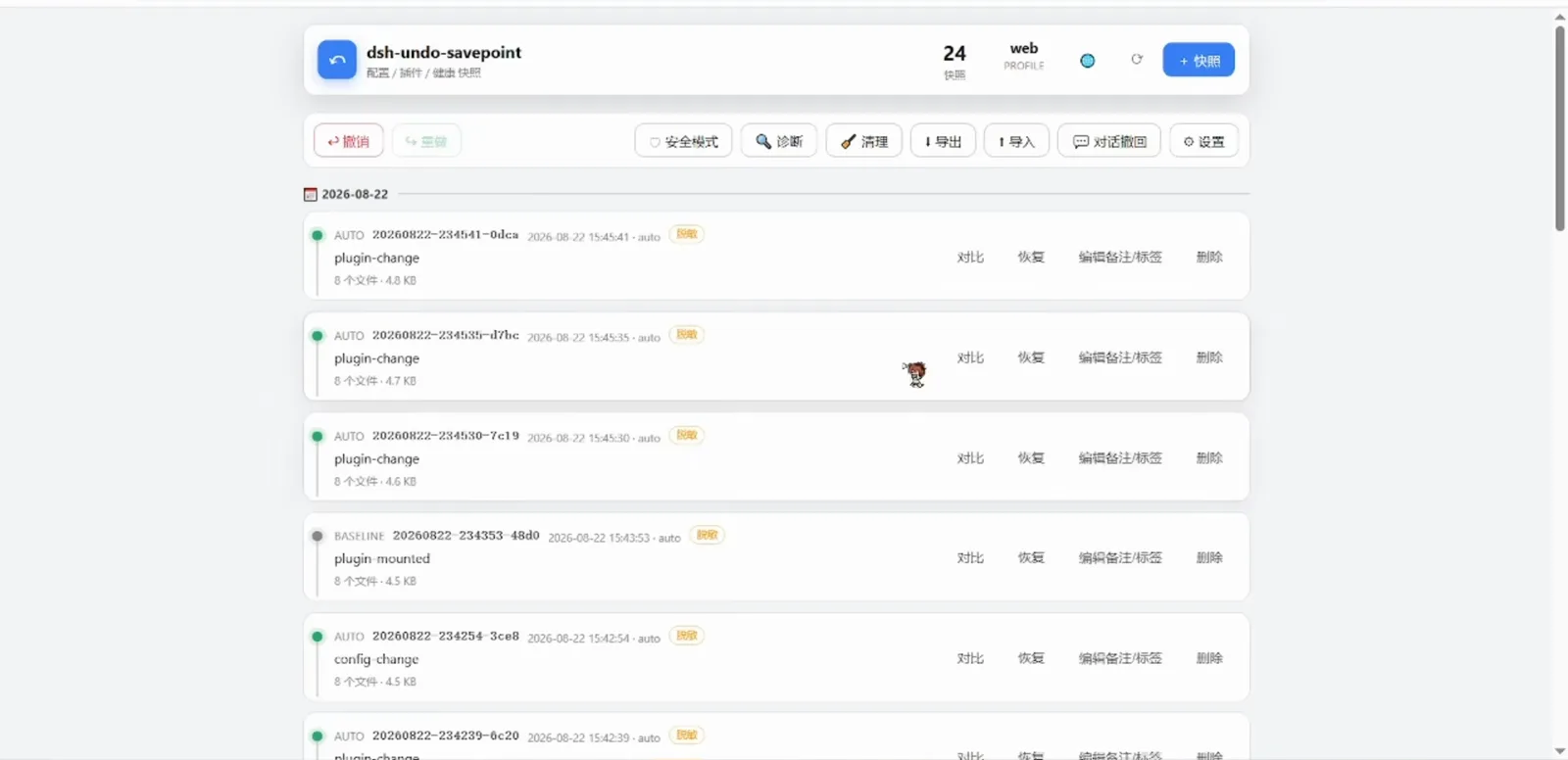Click 导入 import button
Screen dimensions: 1568x760
[1016, 141]
